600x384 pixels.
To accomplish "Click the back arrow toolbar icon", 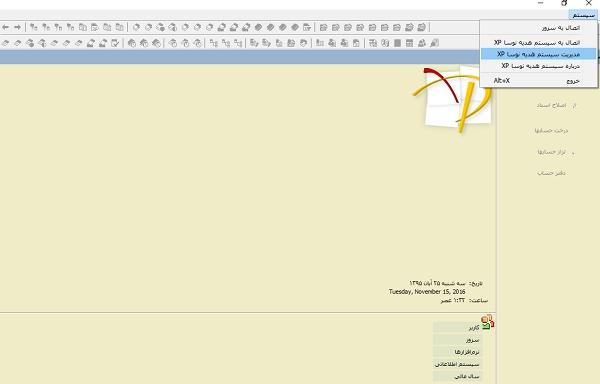I will tap(6, 27).
